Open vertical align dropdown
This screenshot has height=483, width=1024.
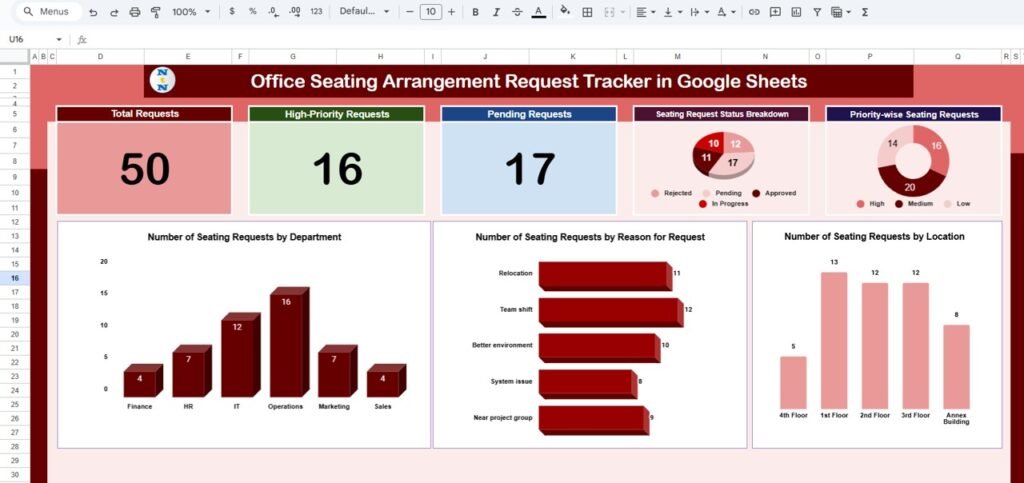coord(672,12)
